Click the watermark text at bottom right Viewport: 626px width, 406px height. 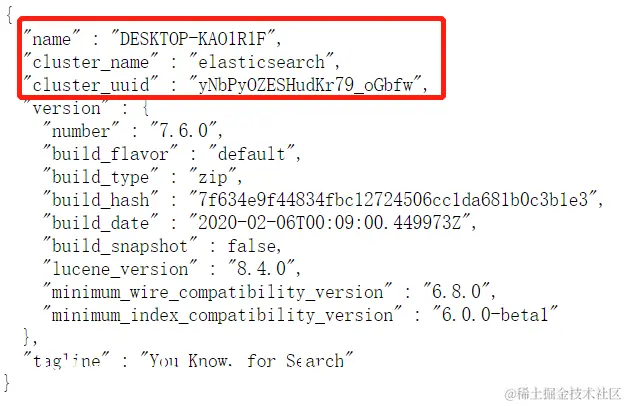(563, 394)
